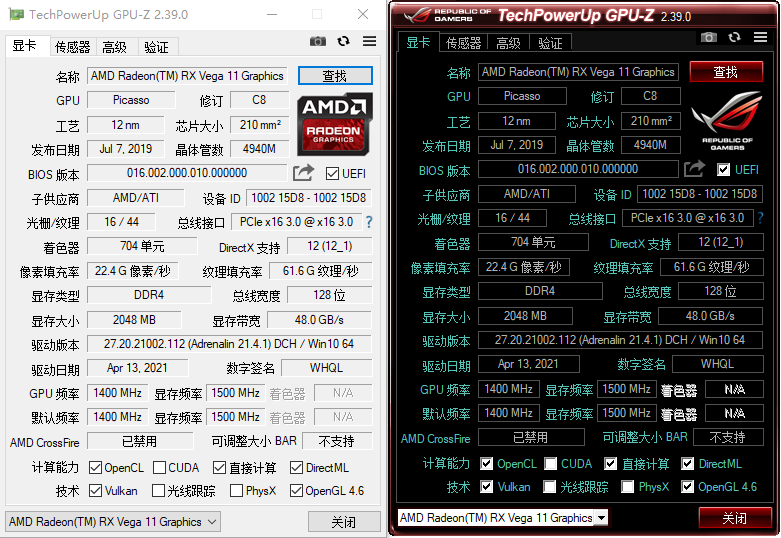Open GPU selector dropdown in left window
The height and width of the screenshot is (538, 781).
113,522
